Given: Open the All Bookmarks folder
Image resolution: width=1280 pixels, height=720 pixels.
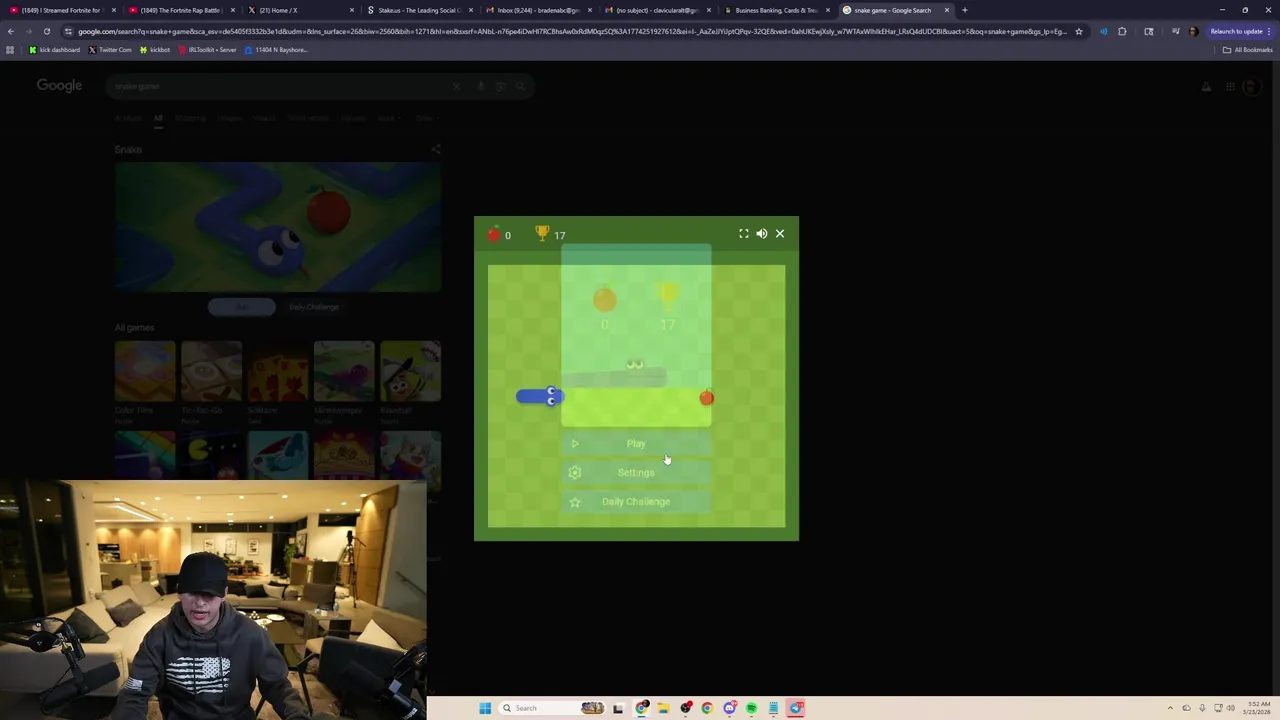Looking at the screenshot, I should (x=1247, y=50).
